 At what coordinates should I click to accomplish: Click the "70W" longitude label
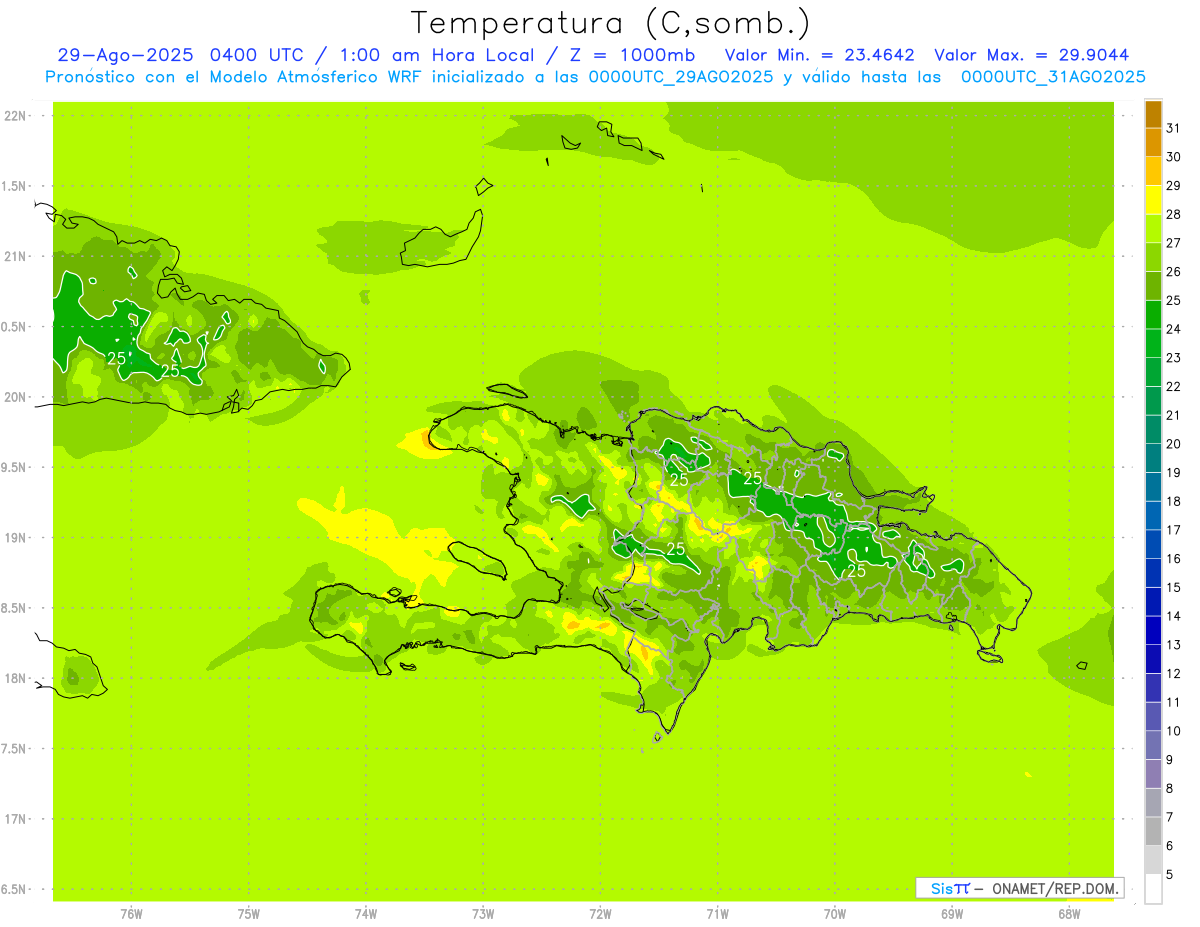click(x=835, y=913)
